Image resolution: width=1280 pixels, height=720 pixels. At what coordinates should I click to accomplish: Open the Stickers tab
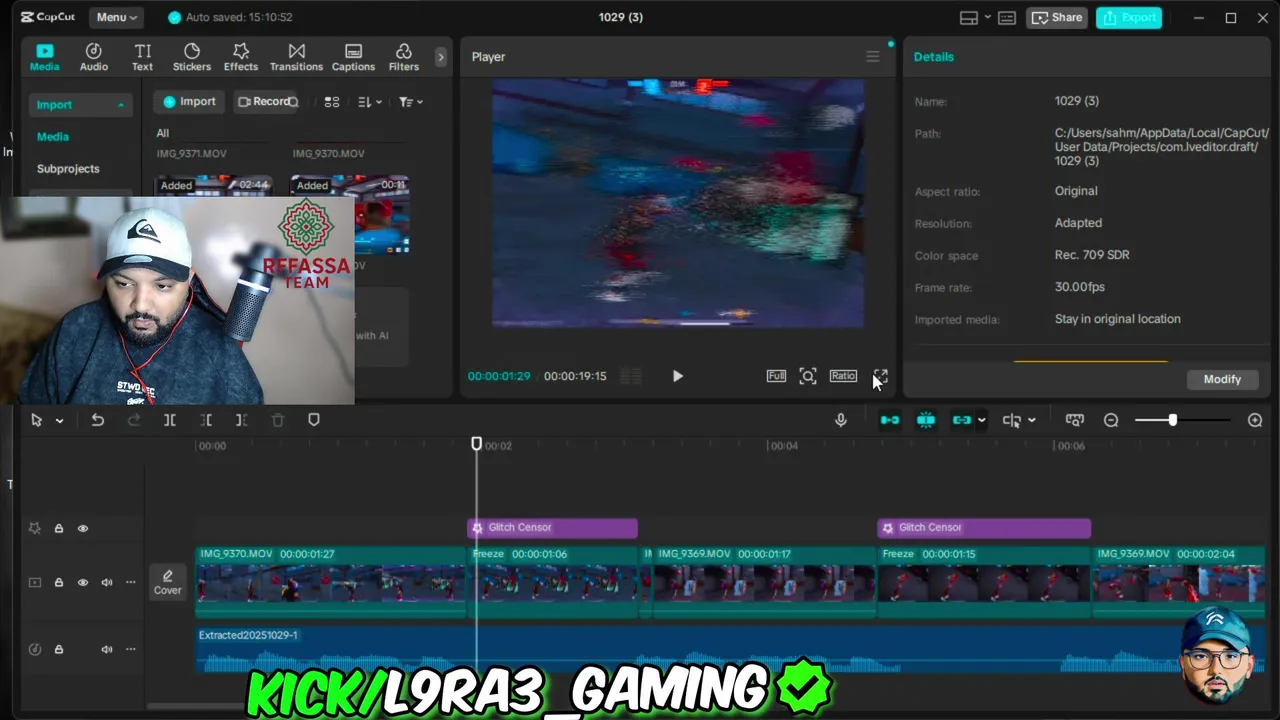(192, 57)
